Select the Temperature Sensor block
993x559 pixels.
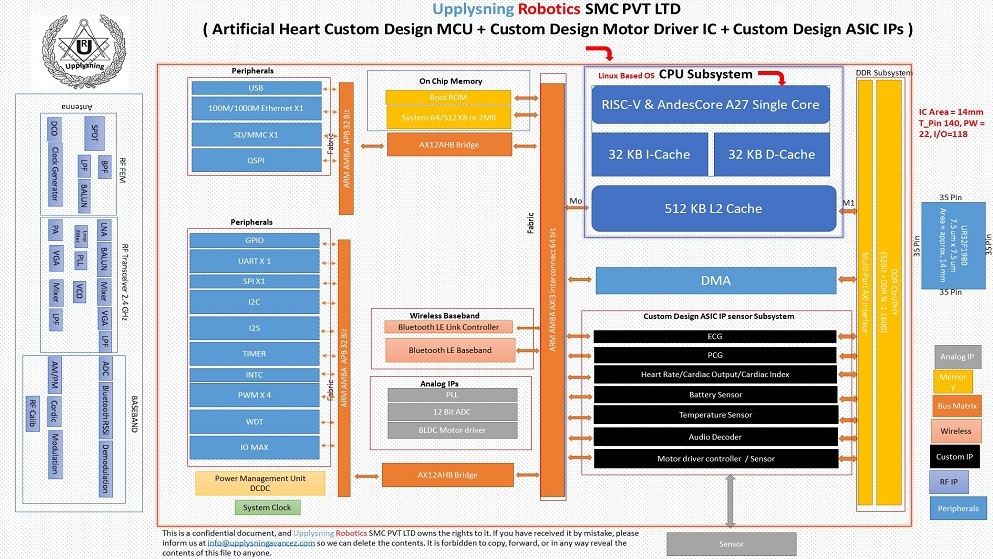pyautogui.click(x=715, y=415)
